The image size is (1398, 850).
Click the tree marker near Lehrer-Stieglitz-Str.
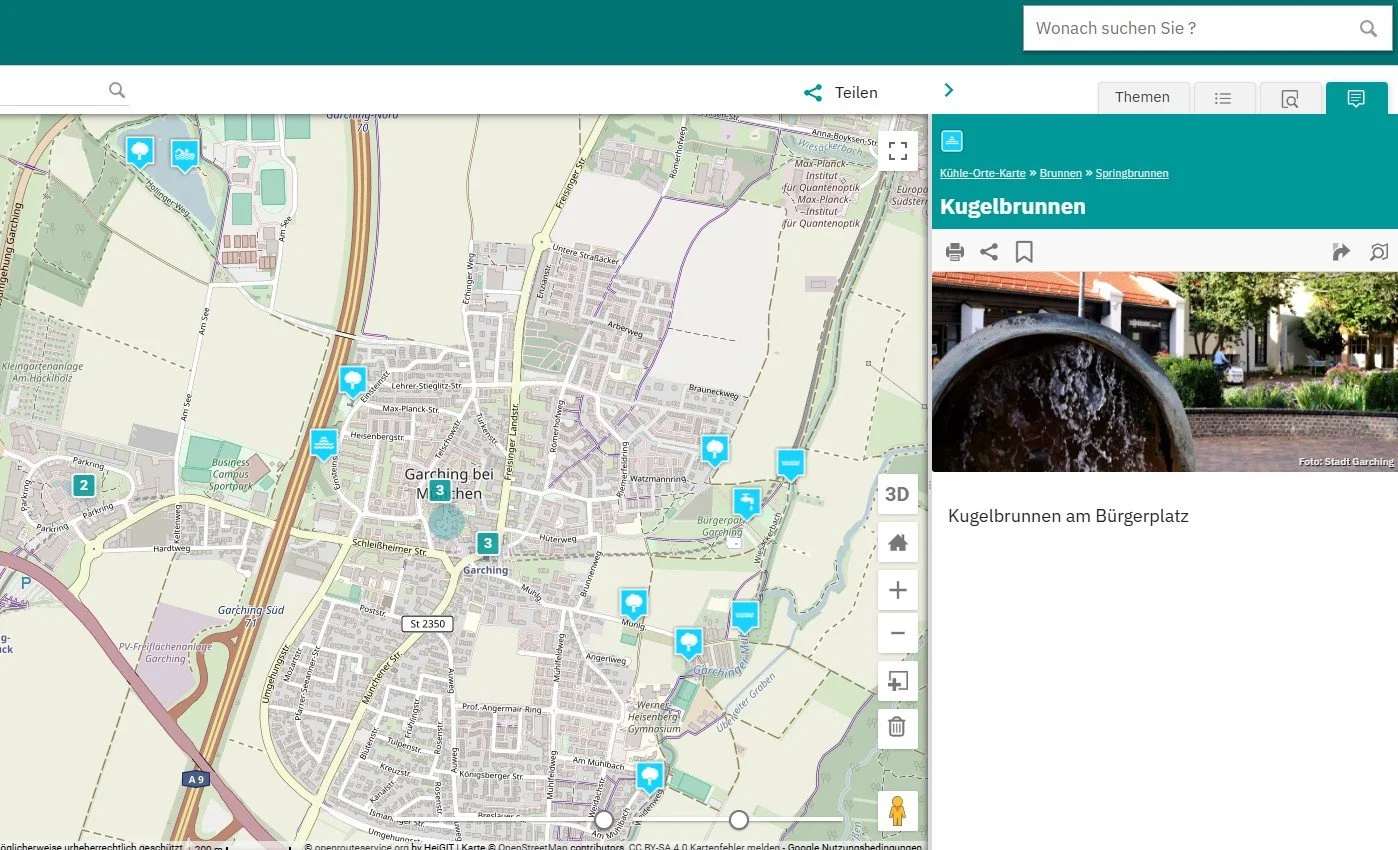coord(352,380)
